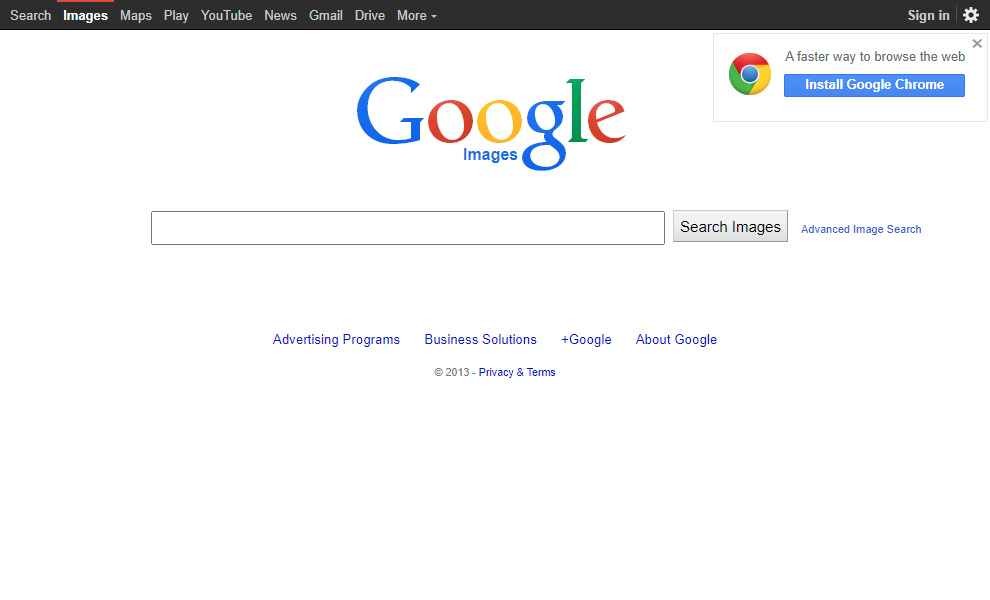Open the Privacy & Terms link
Viewport: 990px width, 600px height.
[x=517, y=373]
